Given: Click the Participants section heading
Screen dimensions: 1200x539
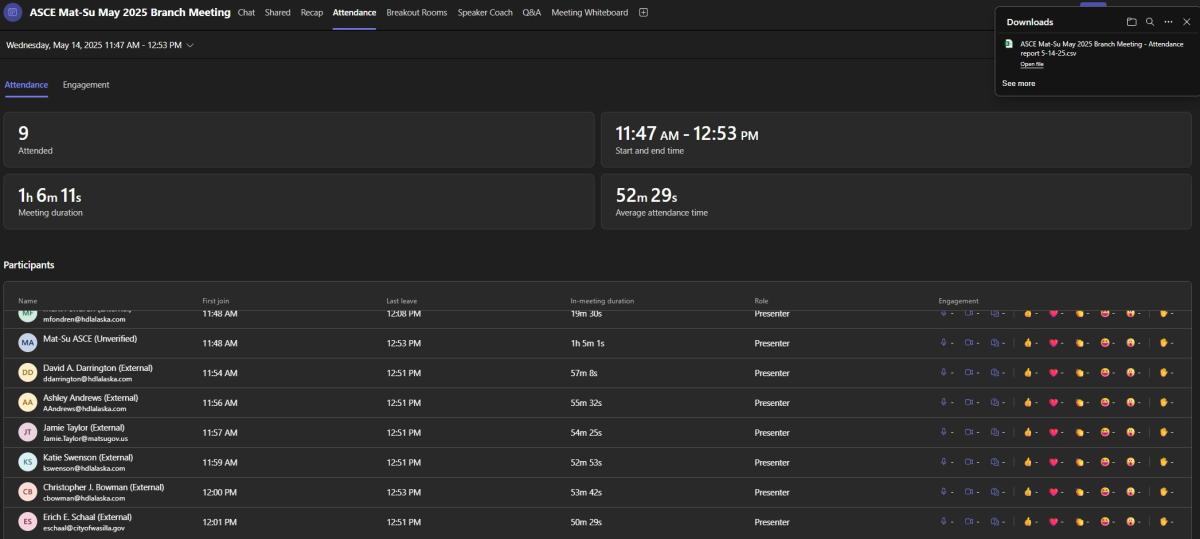Looking at the screenshot, I should pos(29,265).
